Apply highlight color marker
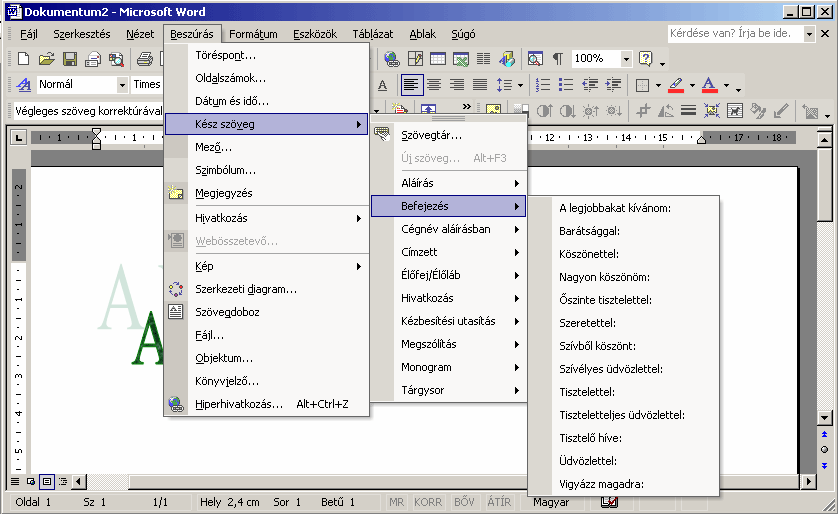 click(x=676, y=84)
